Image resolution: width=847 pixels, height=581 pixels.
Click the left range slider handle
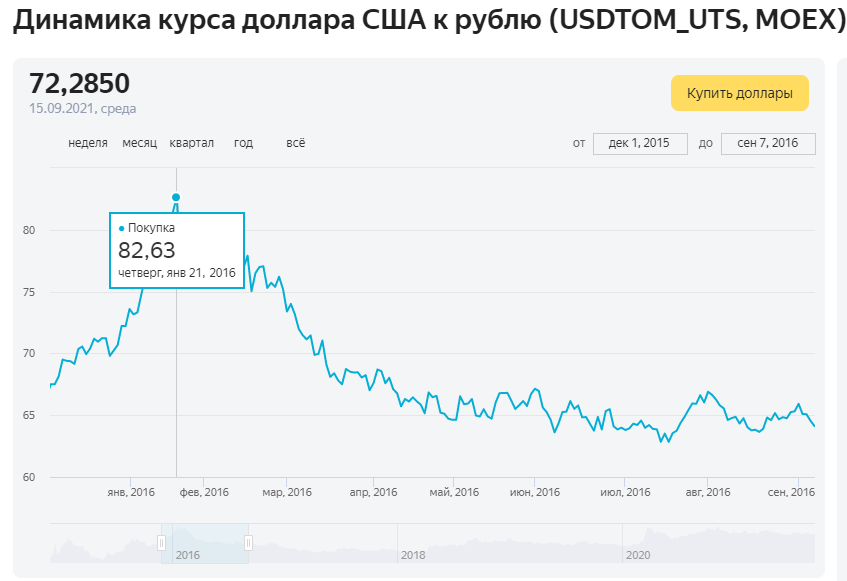coord(161,543)
